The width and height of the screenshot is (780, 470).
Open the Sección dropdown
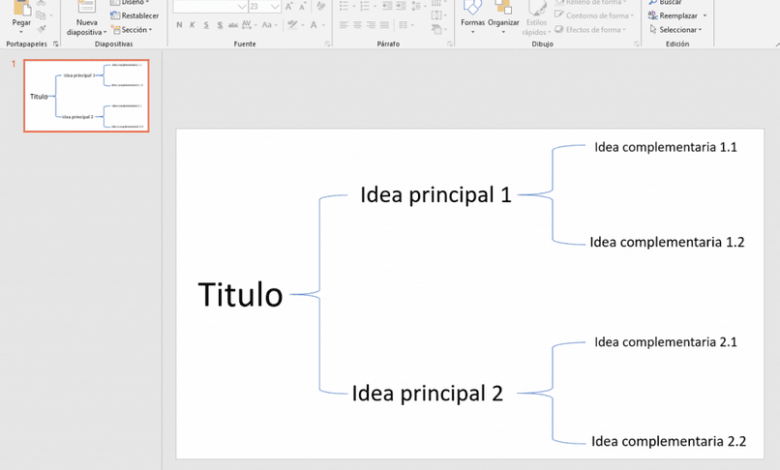click(132, 30)
